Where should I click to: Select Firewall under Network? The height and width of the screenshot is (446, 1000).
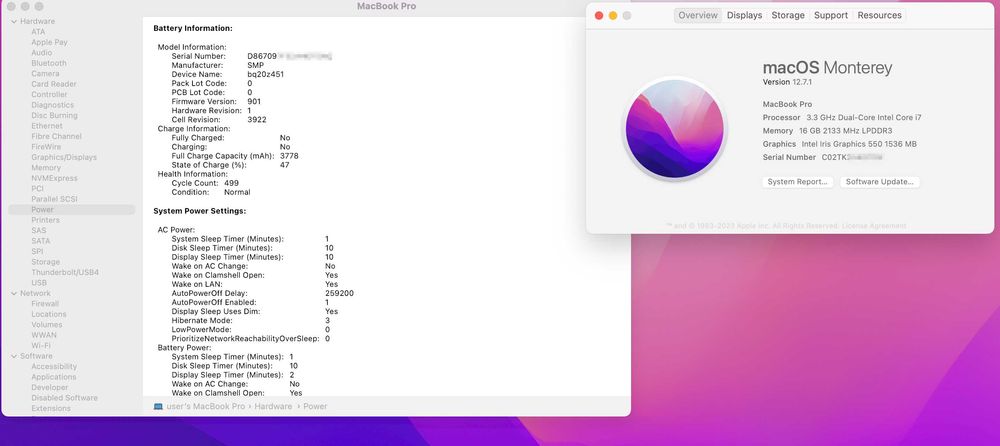pyautogui.click(x=45, y=304)
